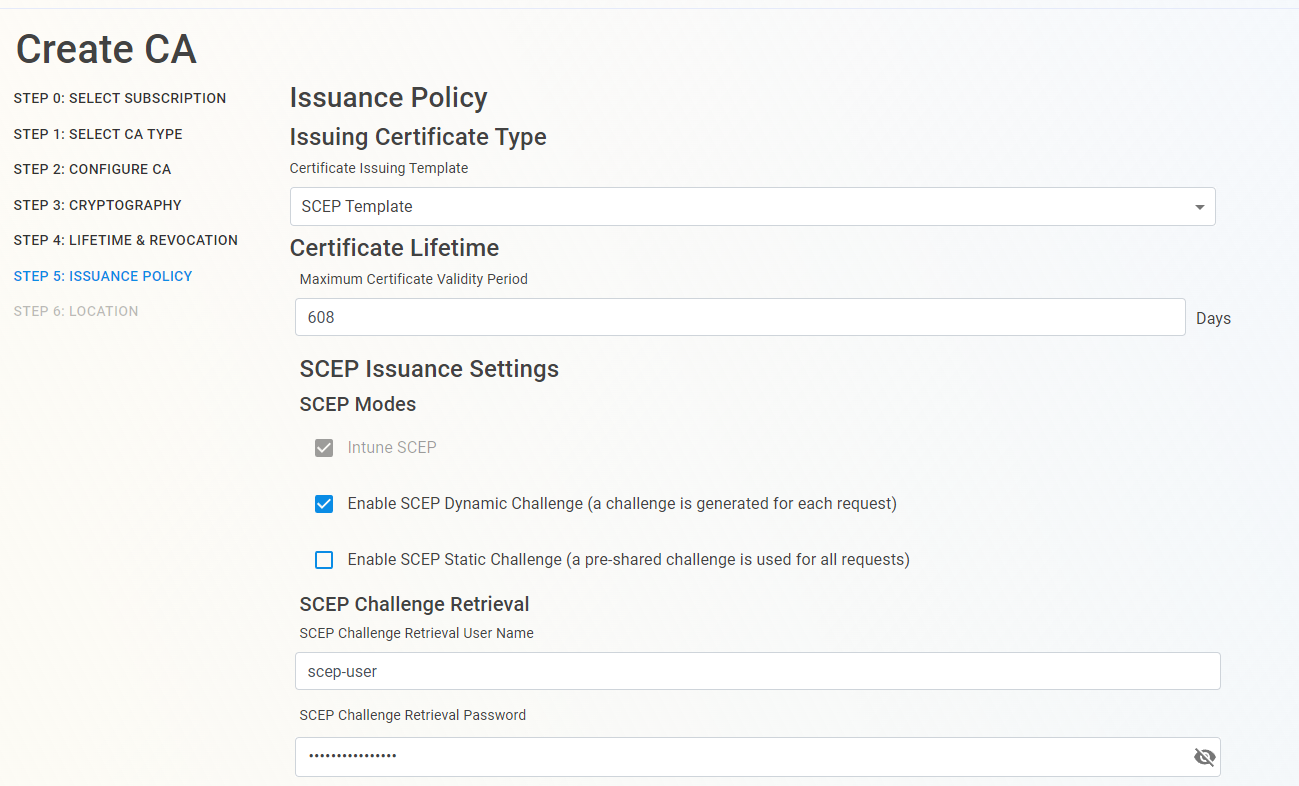The height and width of the screenshot is (786, 1299).
Task: Select Step 5: Issuance Policy
Action: tap(103, 276)
